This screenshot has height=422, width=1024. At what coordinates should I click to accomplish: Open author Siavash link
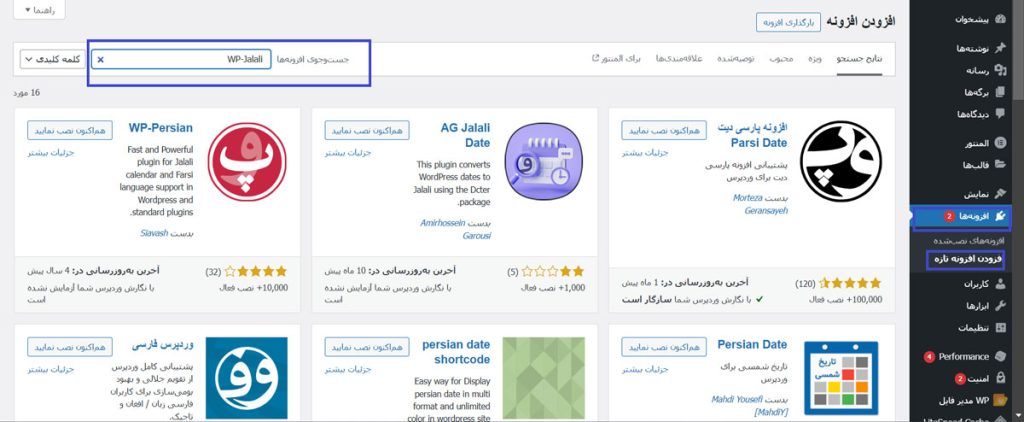coord(154,233)
